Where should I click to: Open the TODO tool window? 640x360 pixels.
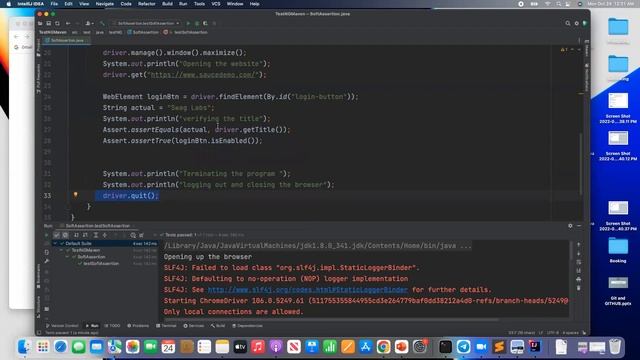(112, 326)
